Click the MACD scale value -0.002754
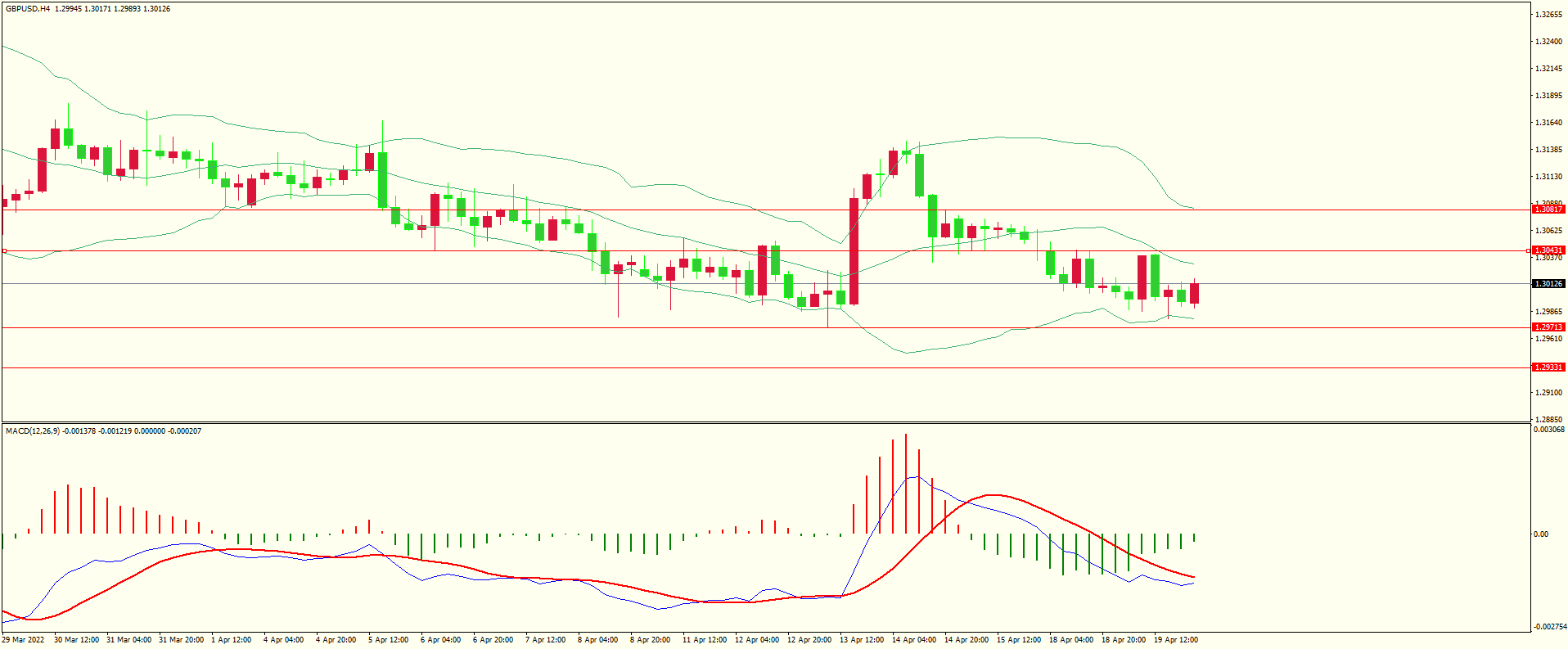 (x=1548, y=627)
